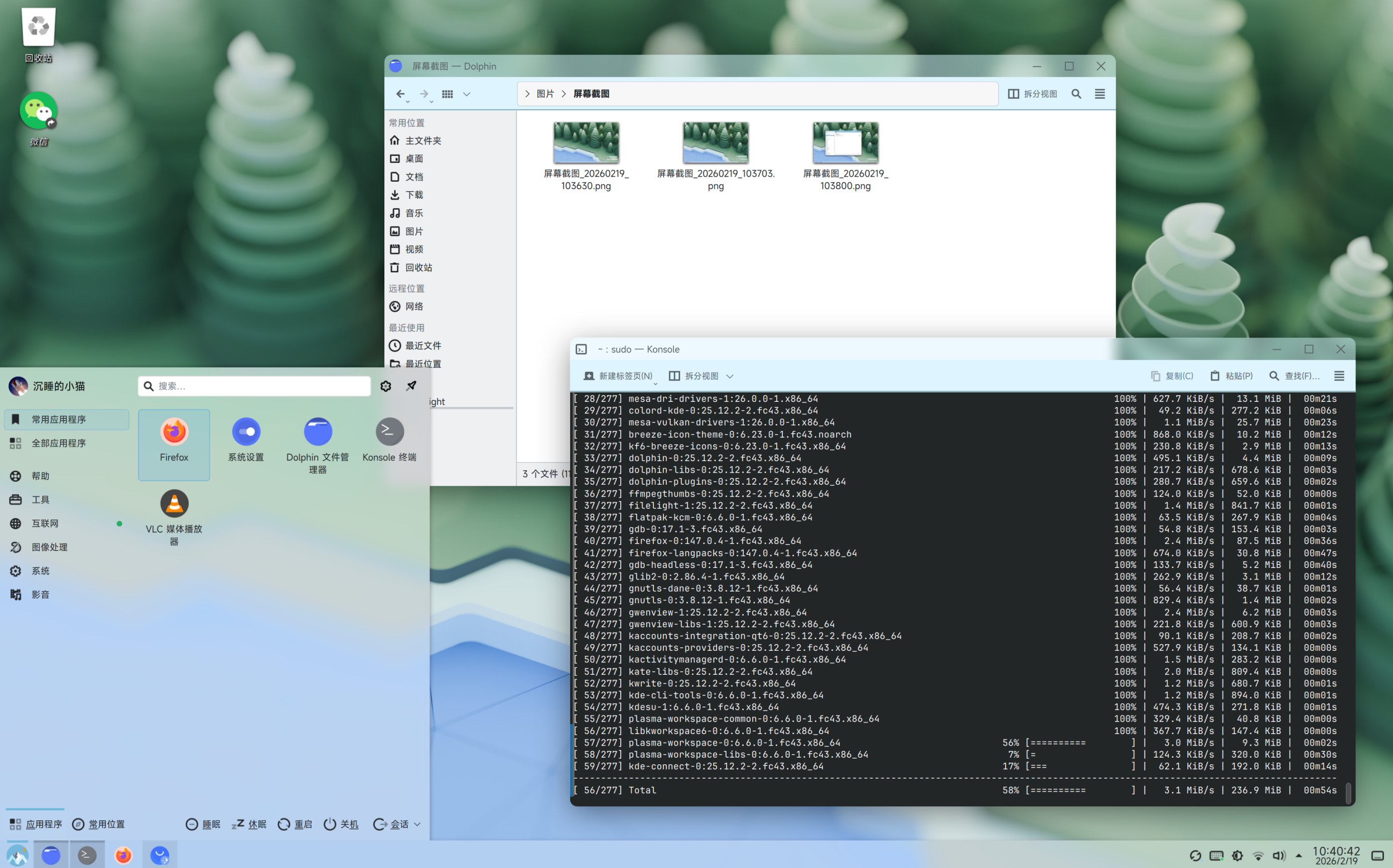Click the Restart button in launcher
Viewport: 1393px width, 868px height.
pyautogui.click(x=295, y=824)
